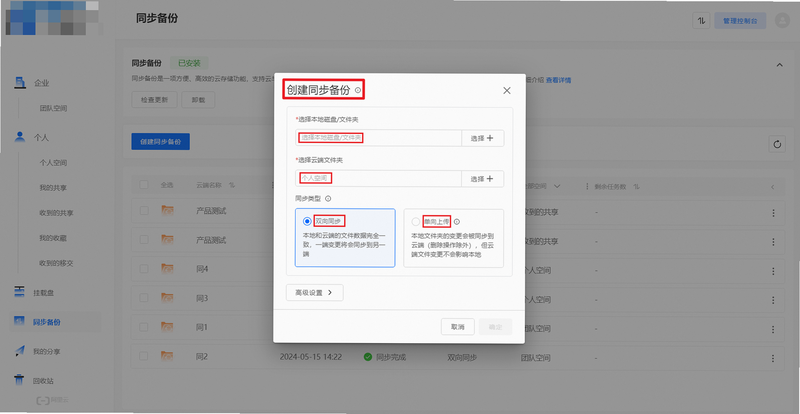Open the 管理控制台 button
Viewport: 800px width, 414px height.
pyautogui.click(x=740, y=21)
